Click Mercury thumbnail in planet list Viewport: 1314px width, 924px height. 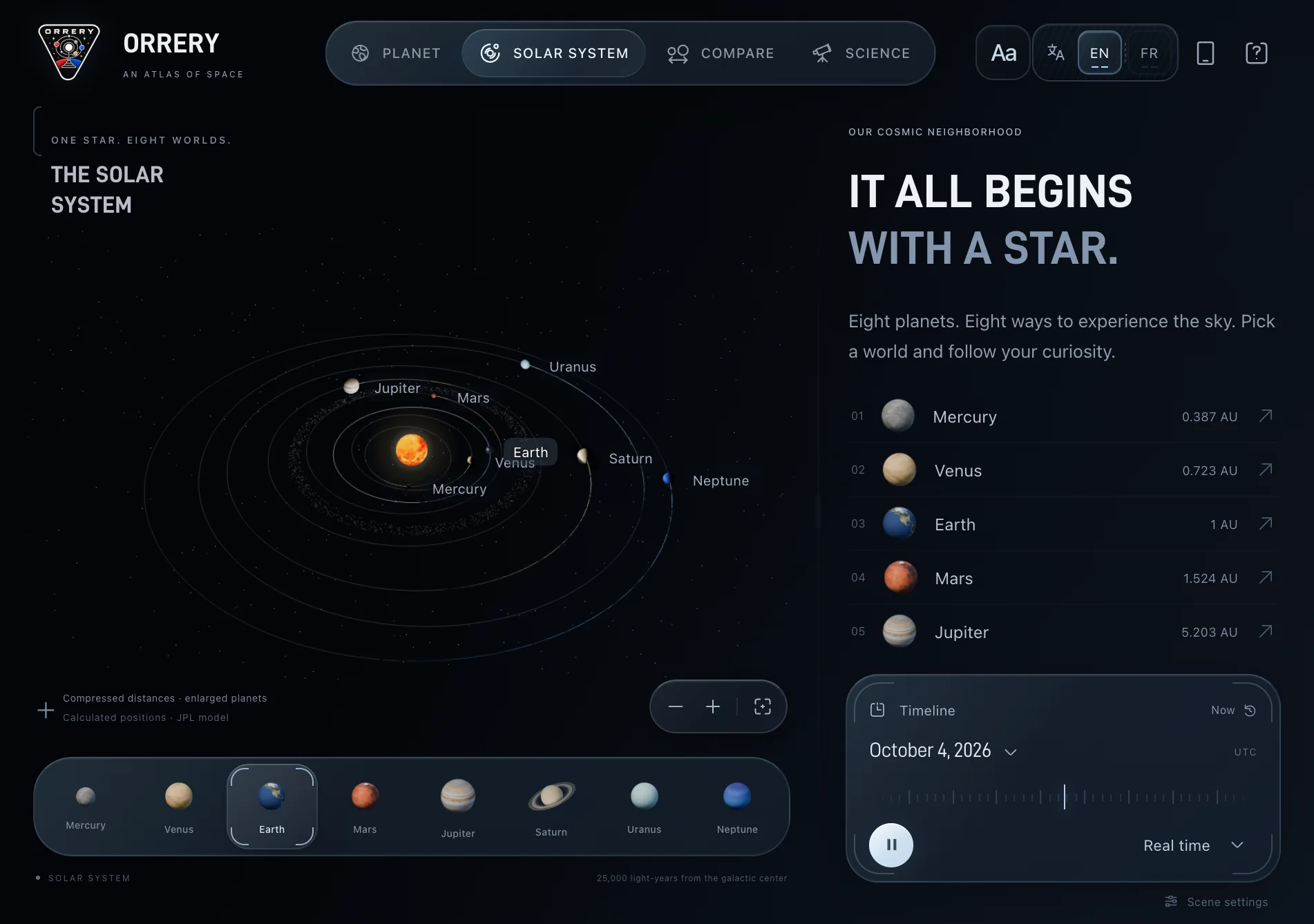coord(898,416)
